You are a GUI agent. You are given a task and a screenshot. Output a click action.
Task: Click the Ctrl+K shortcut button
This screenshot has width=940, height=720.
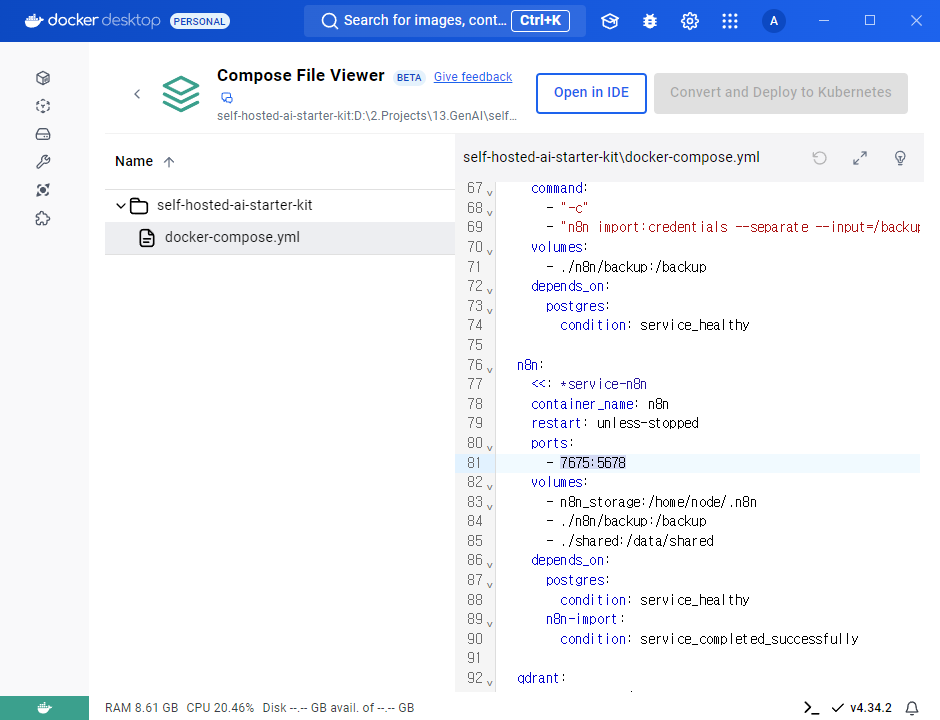coord(540,20)
